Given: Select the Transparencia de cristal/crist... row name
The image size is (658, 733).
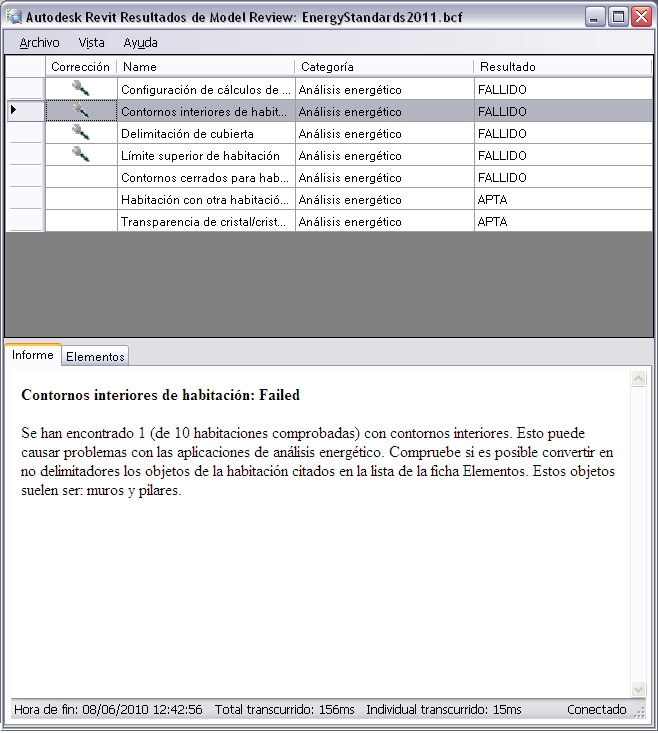Looking at the screenshot, I should point(206,222).
